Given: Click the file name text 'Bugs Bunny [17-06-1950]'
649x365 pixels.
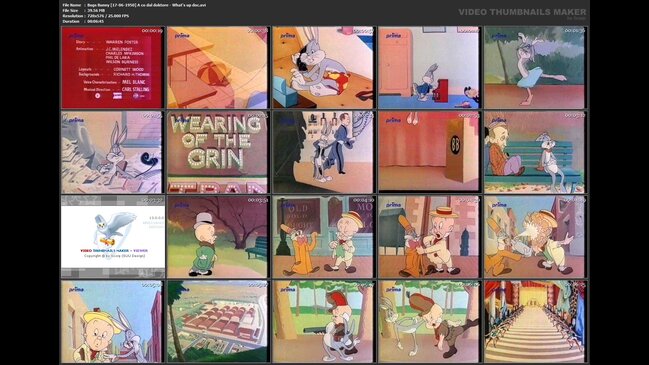Looking at the screenshot, I should pos(112,5).
